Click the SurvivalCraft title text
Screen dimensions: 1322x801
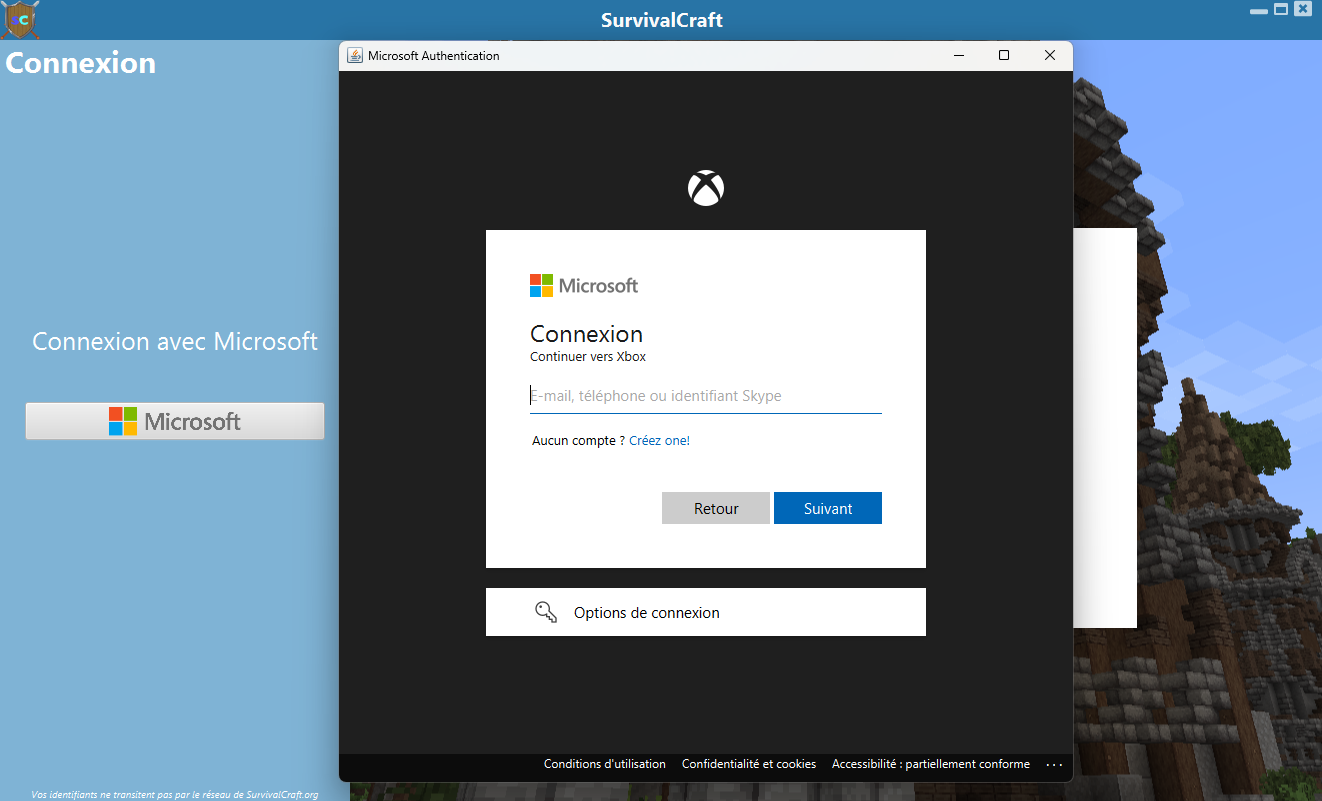[x=662, y=20]
